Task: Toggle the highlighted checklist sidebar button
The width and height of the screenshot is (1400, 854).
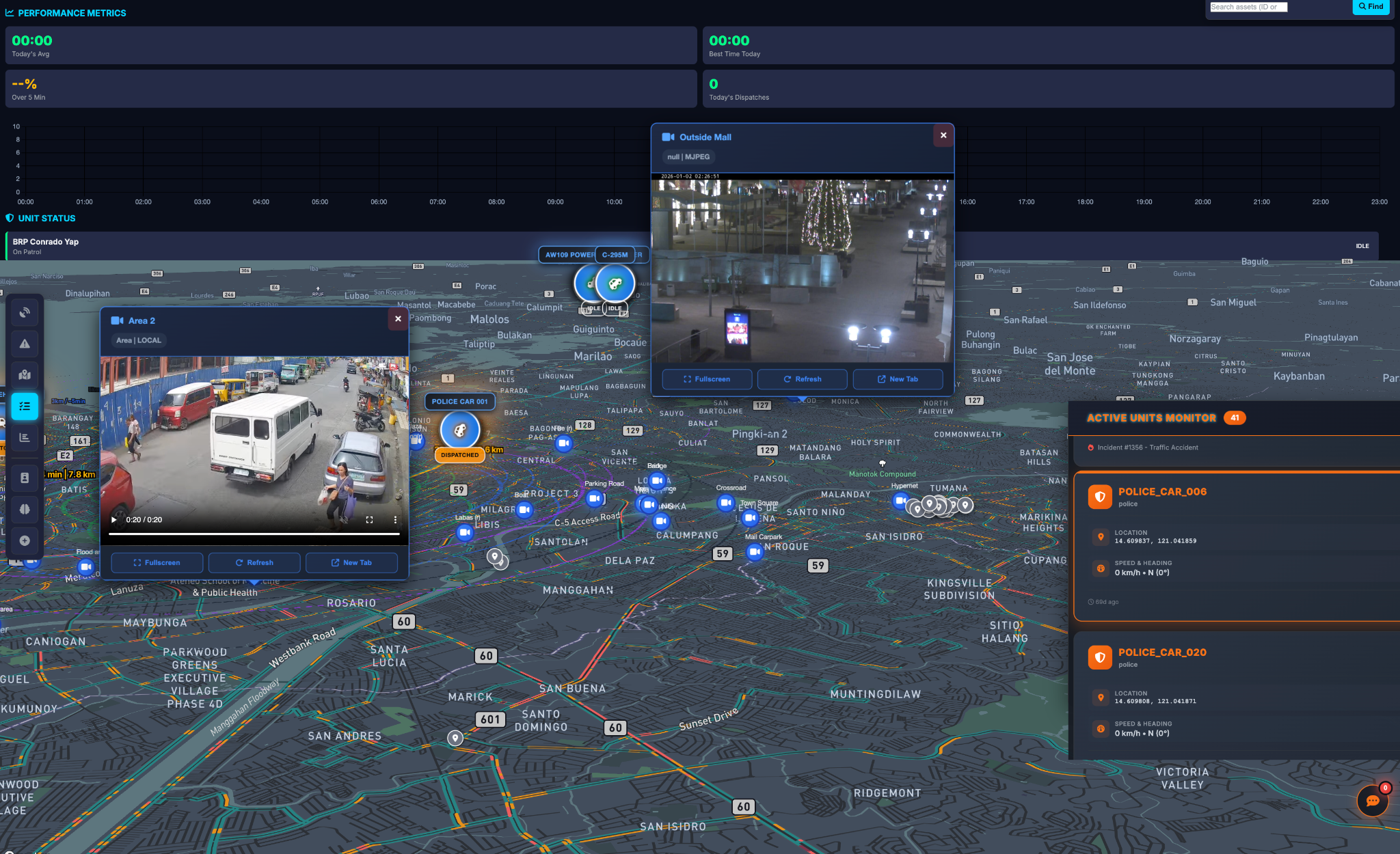Action: 25,406
